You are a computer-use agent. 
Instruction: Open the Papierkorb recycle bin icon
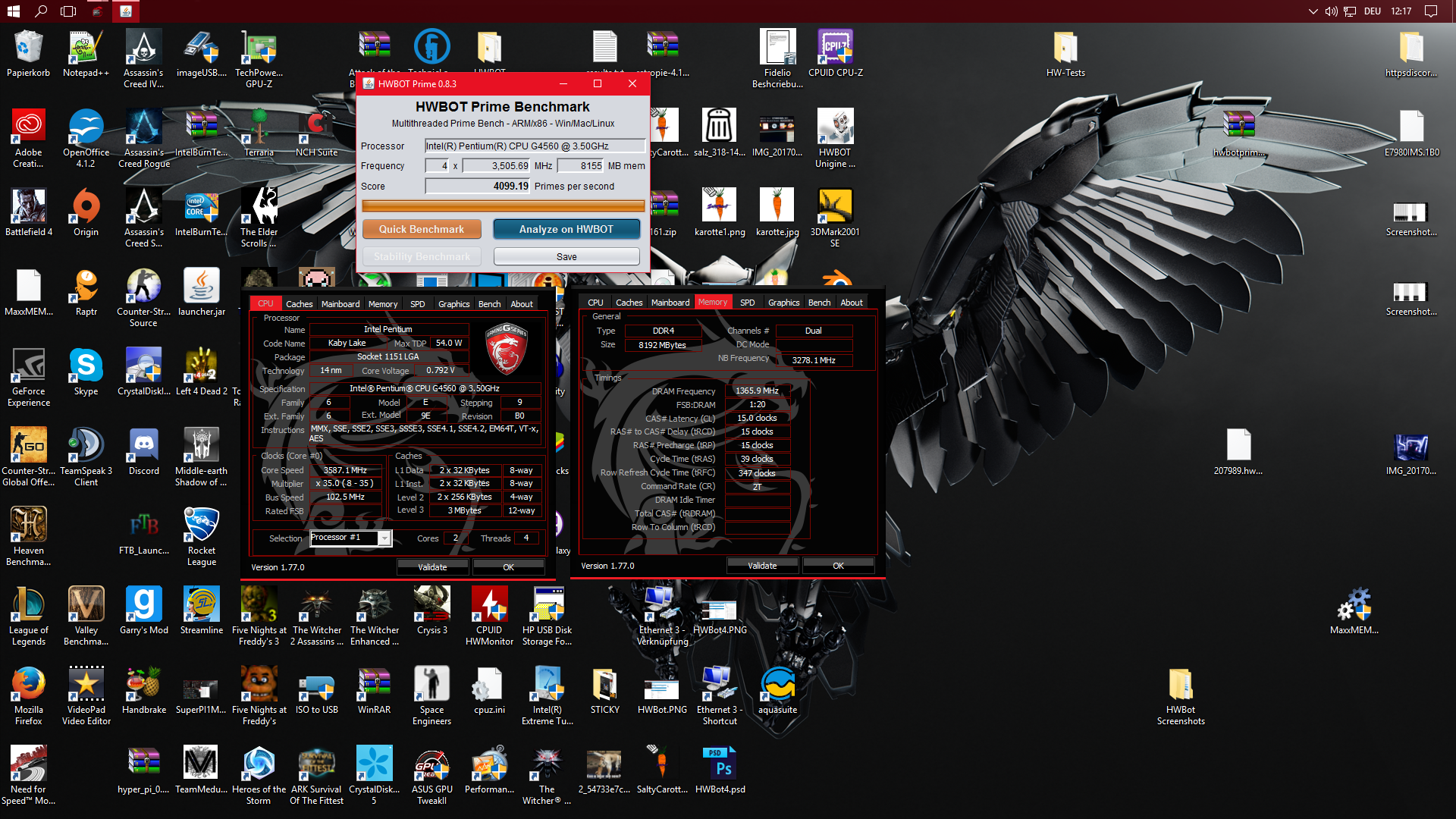(28, 54)
